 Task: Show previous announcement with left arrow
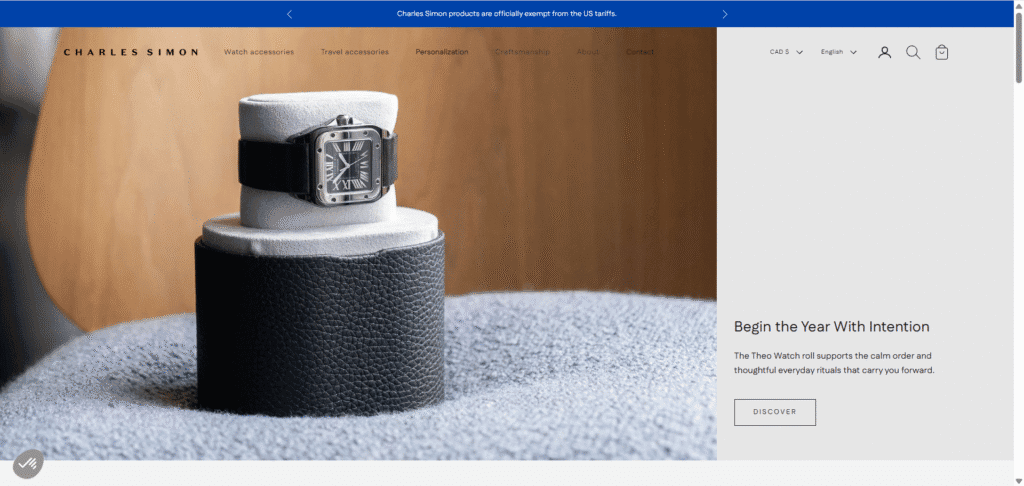pos(289,14)
